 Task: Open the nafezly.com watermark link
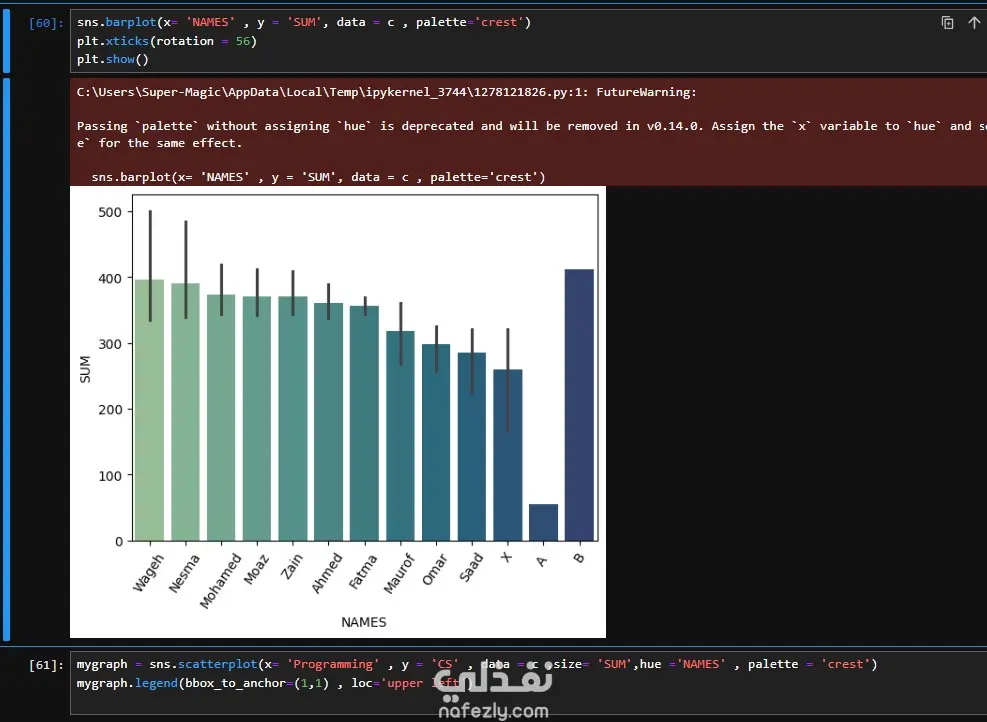[493, 711]
